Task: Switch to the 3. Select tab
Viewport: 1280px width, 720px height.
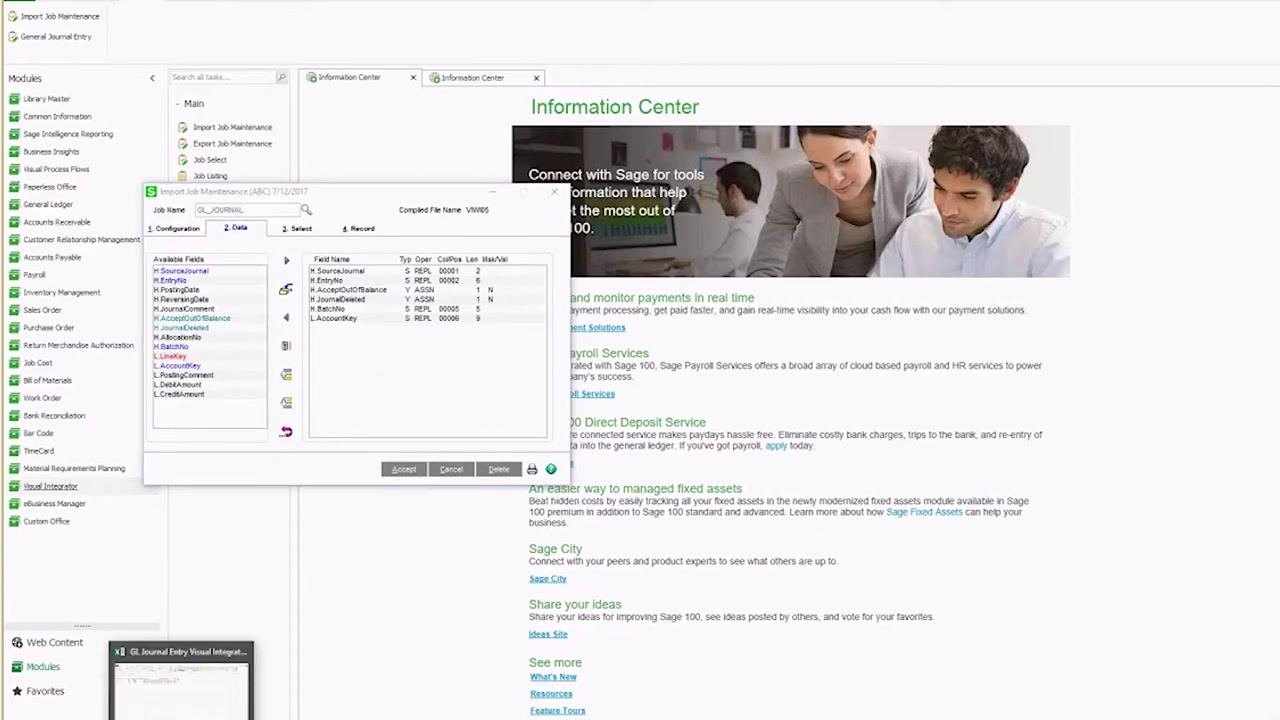Action: pos(297,229)
